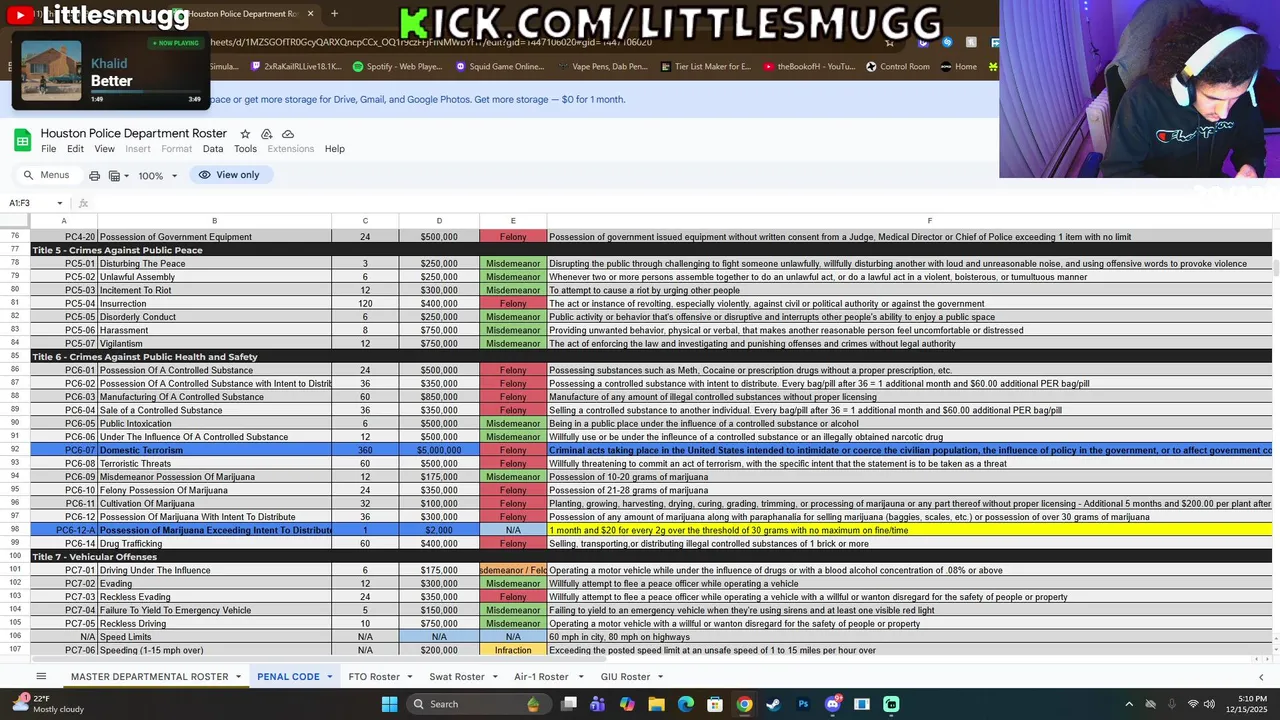Open Photoshop from taskbar
The height and width of the screenshot is (720, 1280).
click(x=803, y=704)
